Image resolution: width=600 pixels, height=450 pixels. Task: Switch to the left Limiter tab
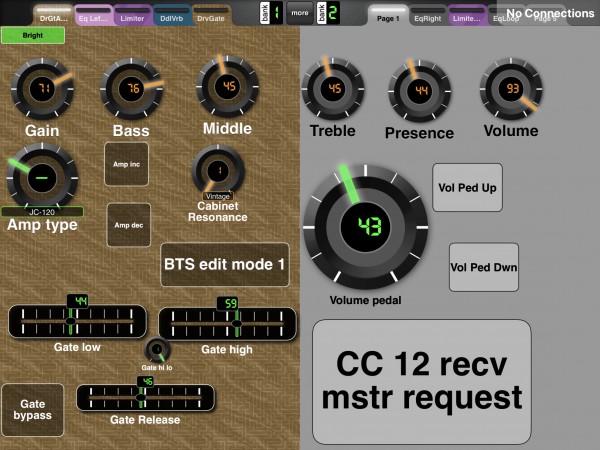point(132,15)
